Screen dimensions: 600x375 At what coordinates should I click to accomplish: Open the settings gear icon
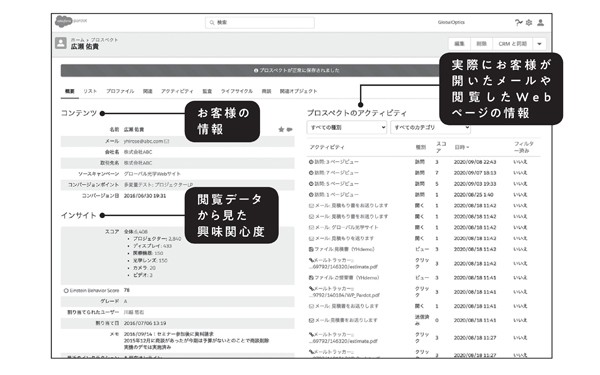[x=529, y=23]
